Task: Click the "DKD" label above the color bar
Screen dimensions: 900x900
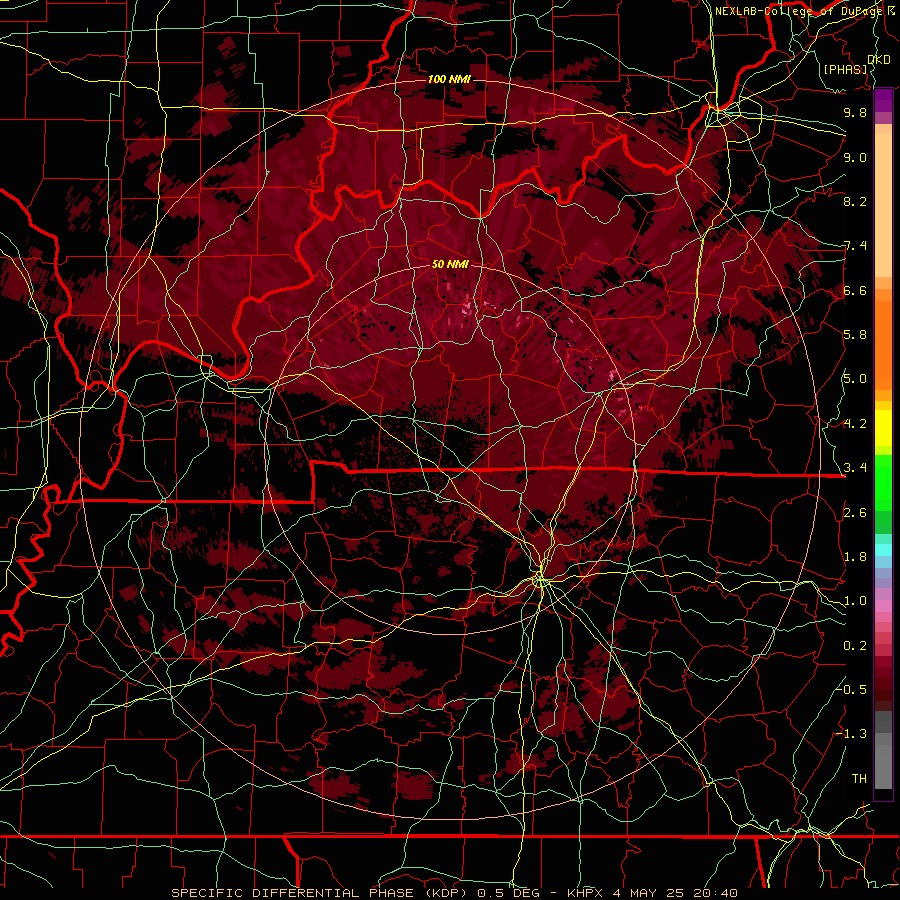Action: pyautogui.click(x=879, y=60)
